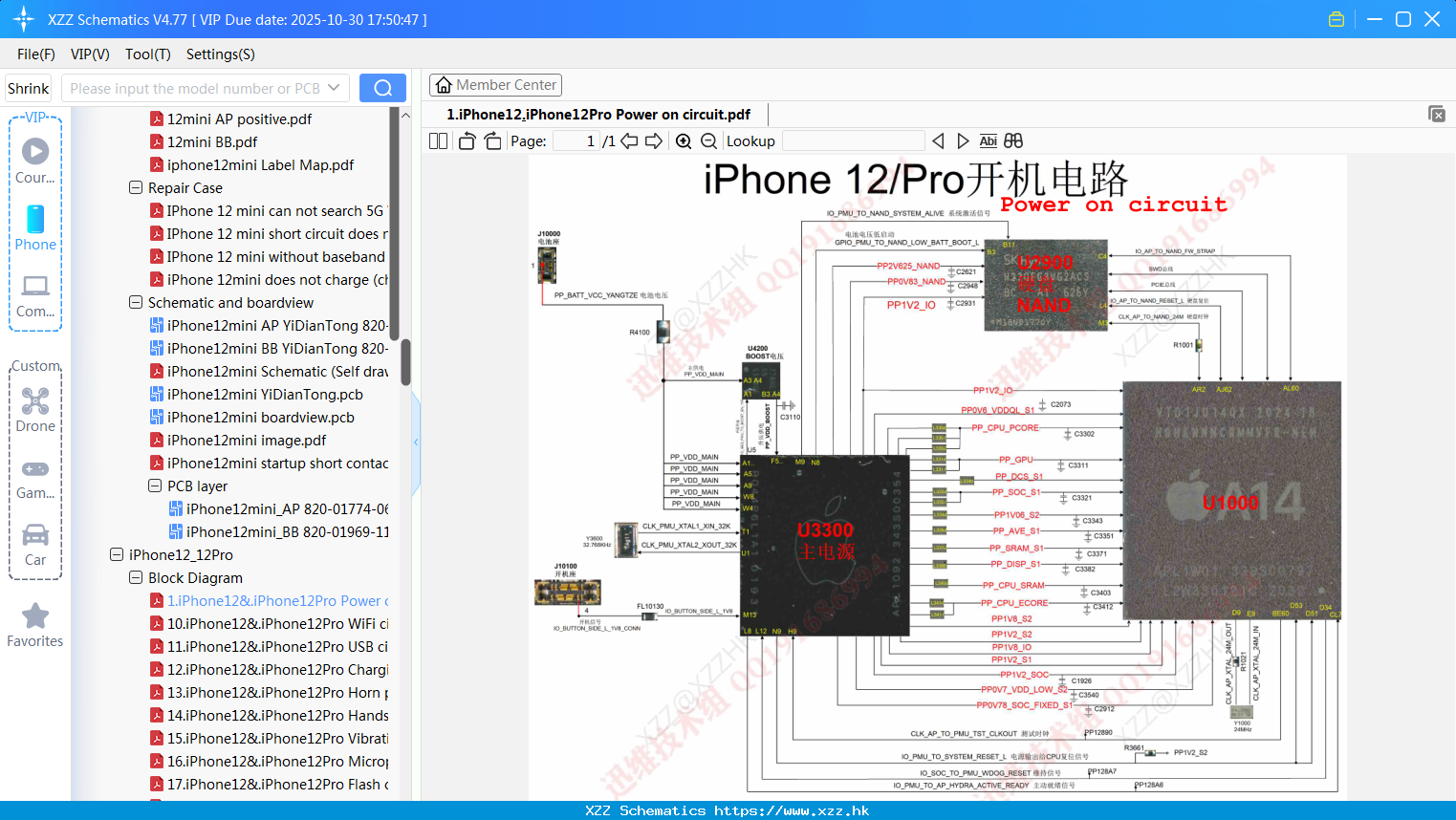Open the Game console category
The height and width of the screenshot is (820, 1456).
[35, 478]
